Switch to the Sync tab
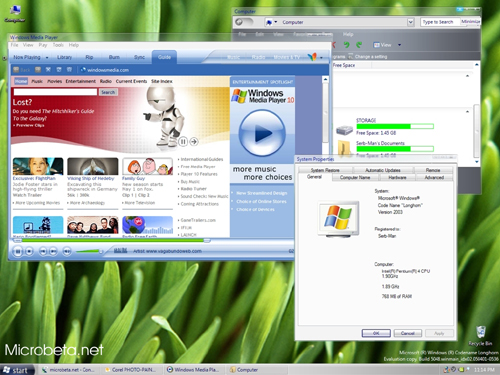The width and height of the screenshot is (500, 375). tap(139, 57)
